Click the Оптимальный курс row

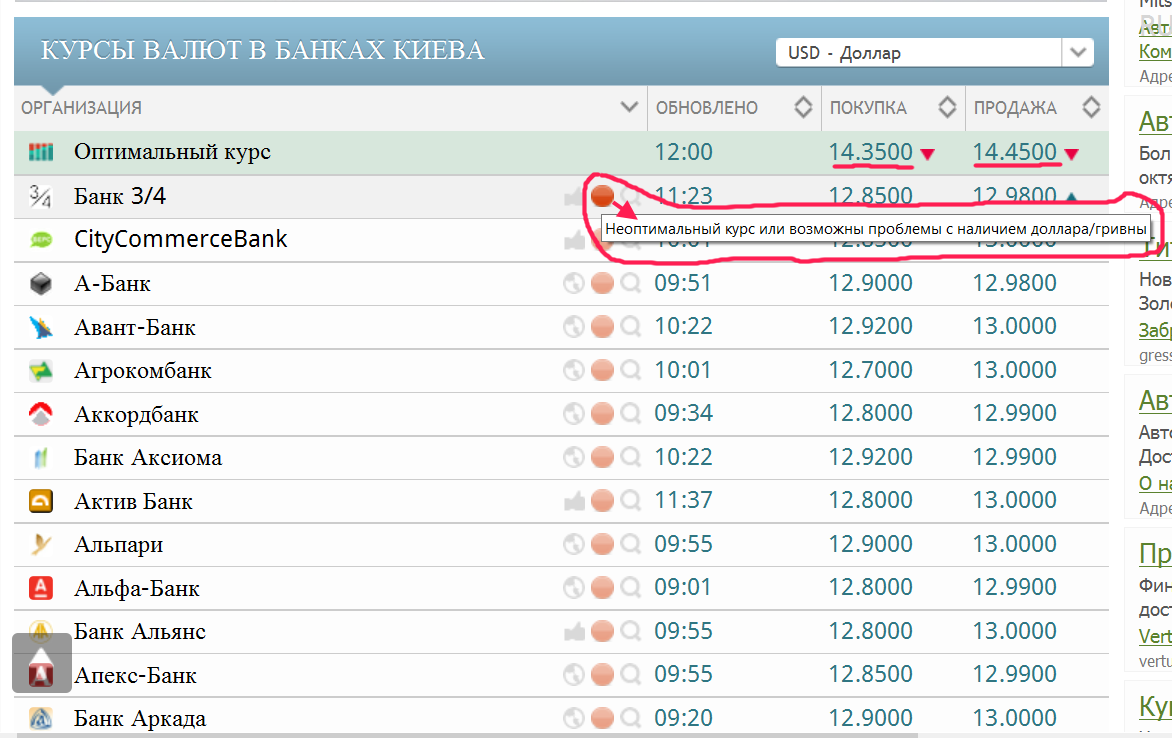point(172,153)
